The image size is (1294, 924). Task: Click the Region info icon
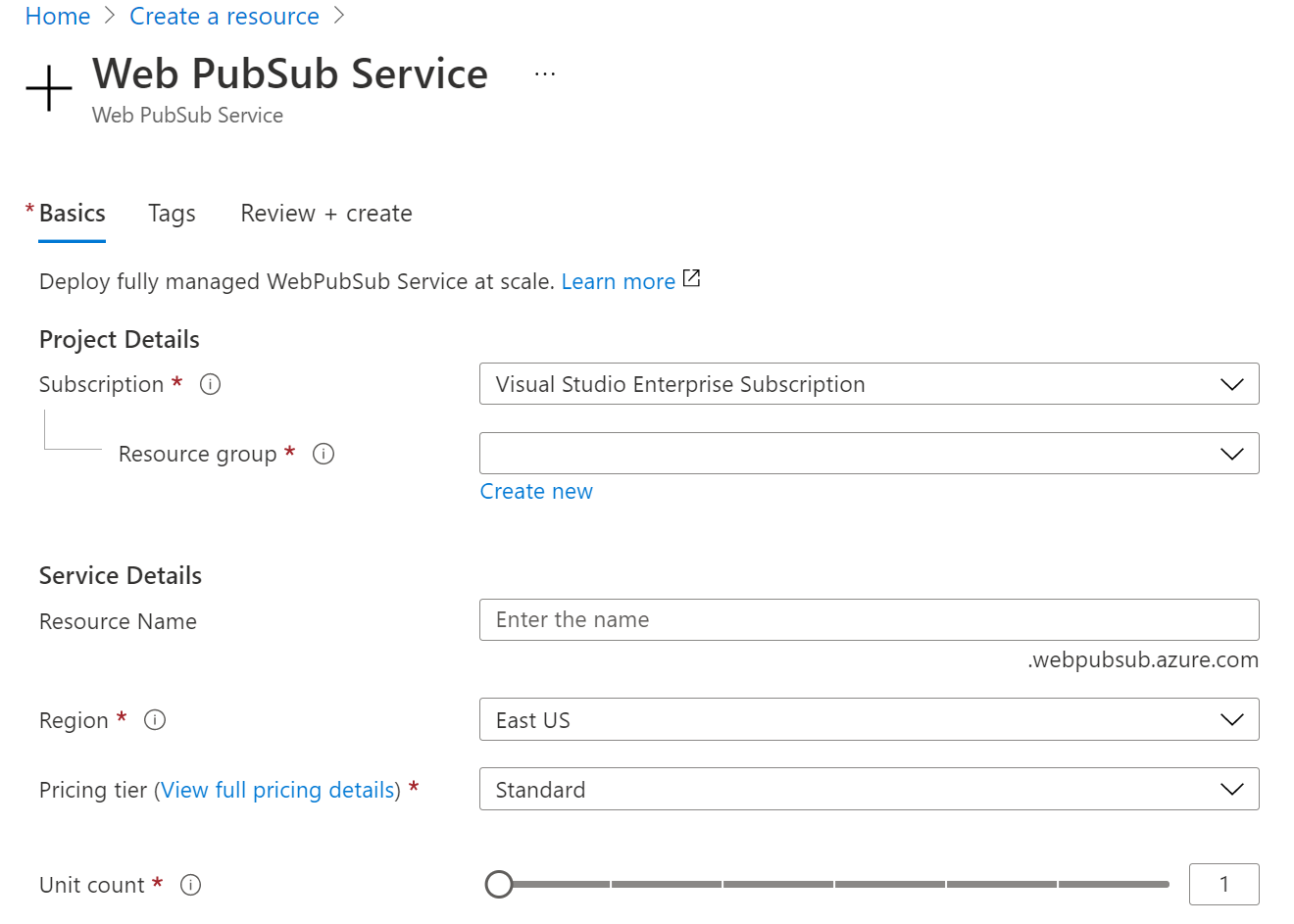click(x=154, y=720)
